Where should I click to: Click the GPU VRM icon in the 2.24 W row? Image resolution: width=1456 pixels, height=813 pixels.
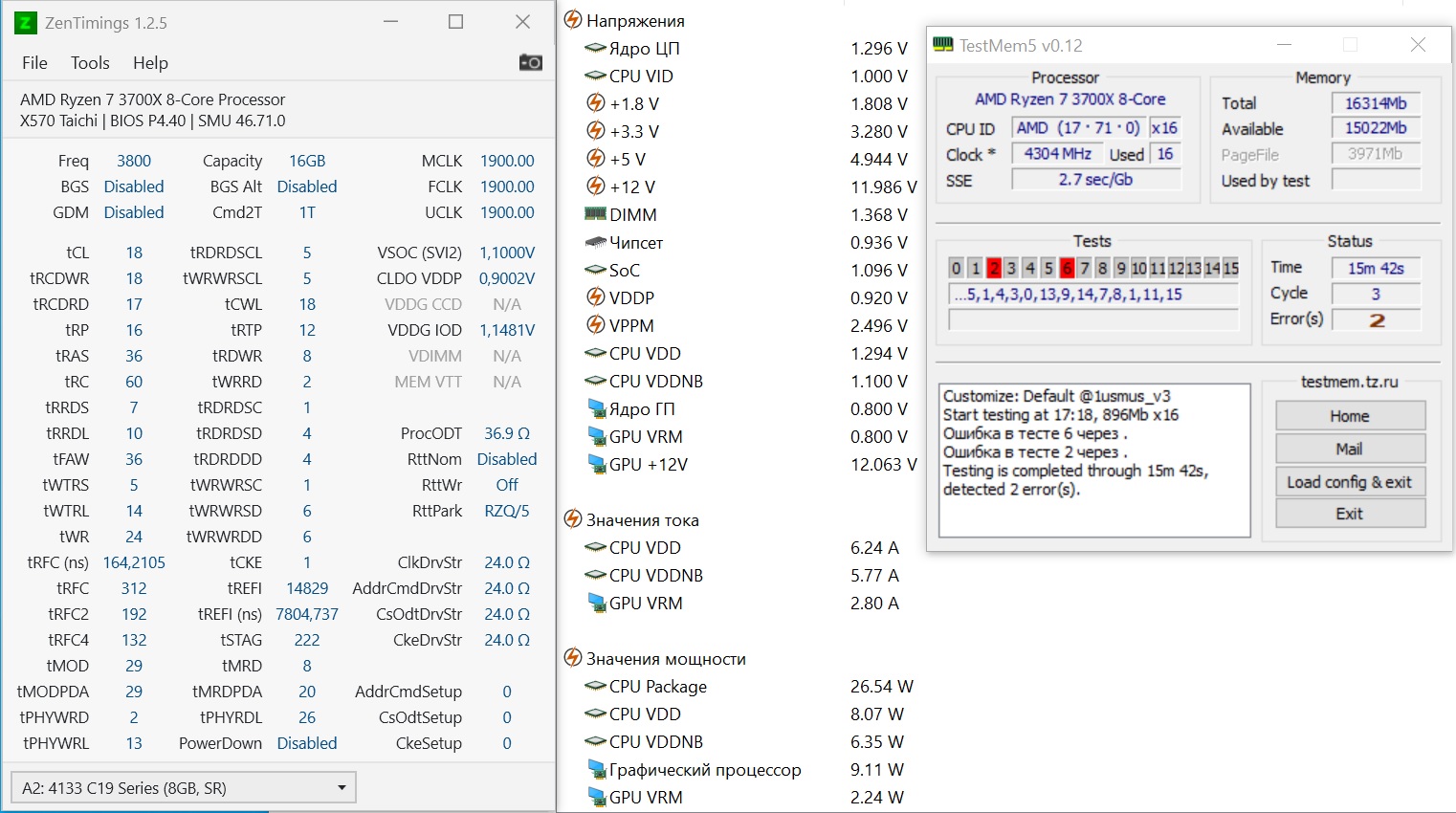pyautogui.click(x=596, y=798)
